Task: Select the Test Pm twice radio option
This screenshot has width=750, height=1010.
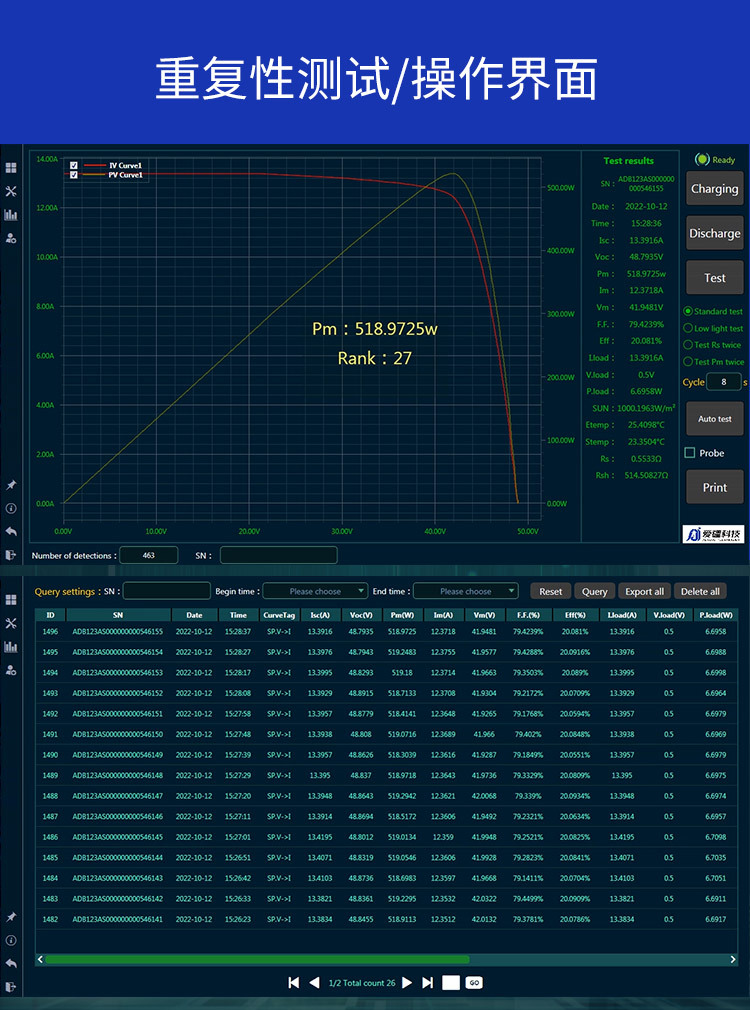Action: pos(688,362)
